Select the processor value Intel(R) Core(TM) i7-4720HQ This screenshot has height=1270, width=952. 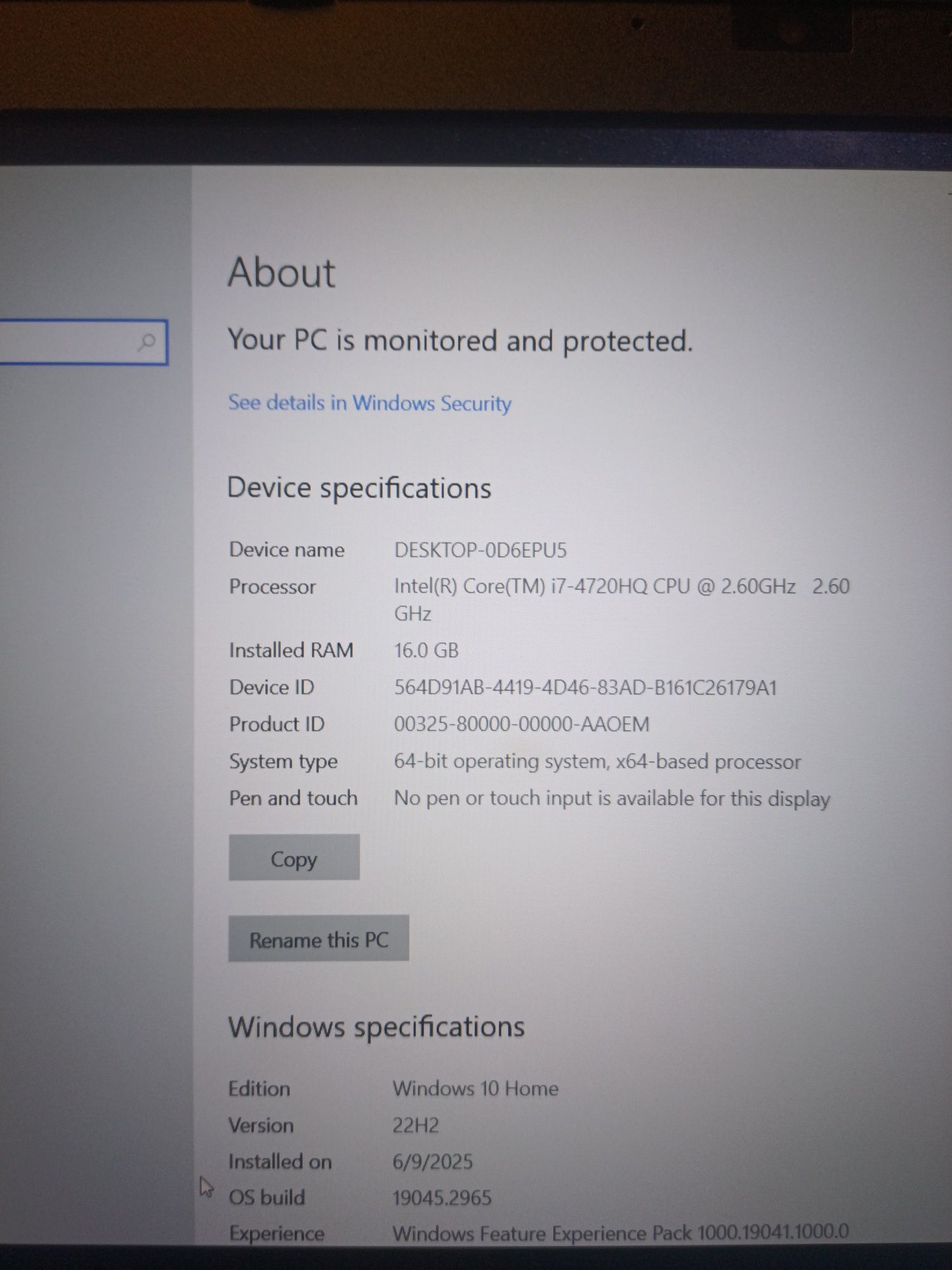[x=622, y=599]
